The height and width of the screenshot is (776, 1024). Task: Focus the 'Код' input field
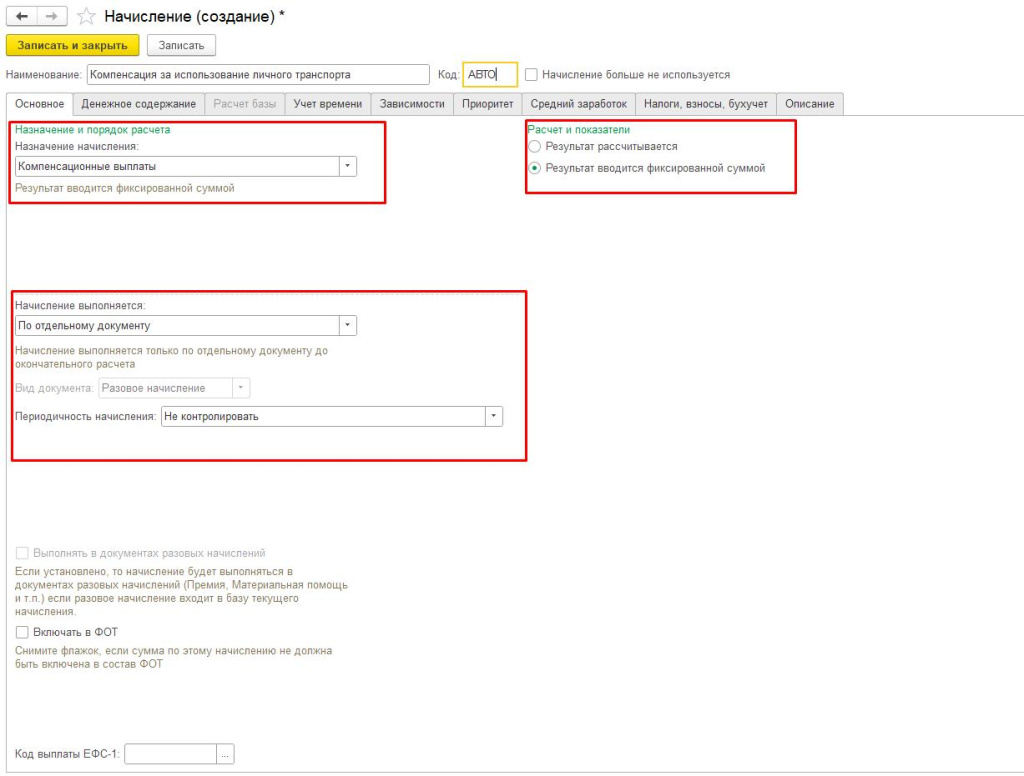pyautogui.click(x=490, y=75)
